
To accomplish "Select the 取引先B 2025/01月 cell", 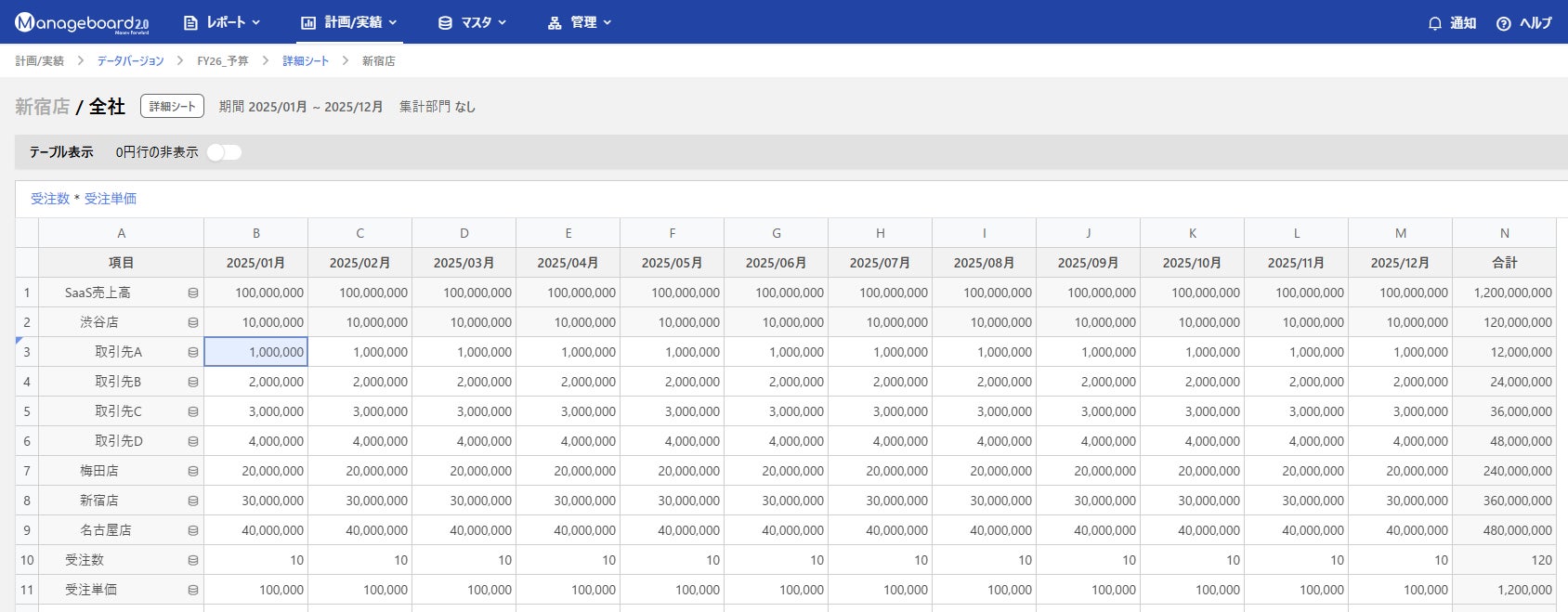I will coord(256,382).
